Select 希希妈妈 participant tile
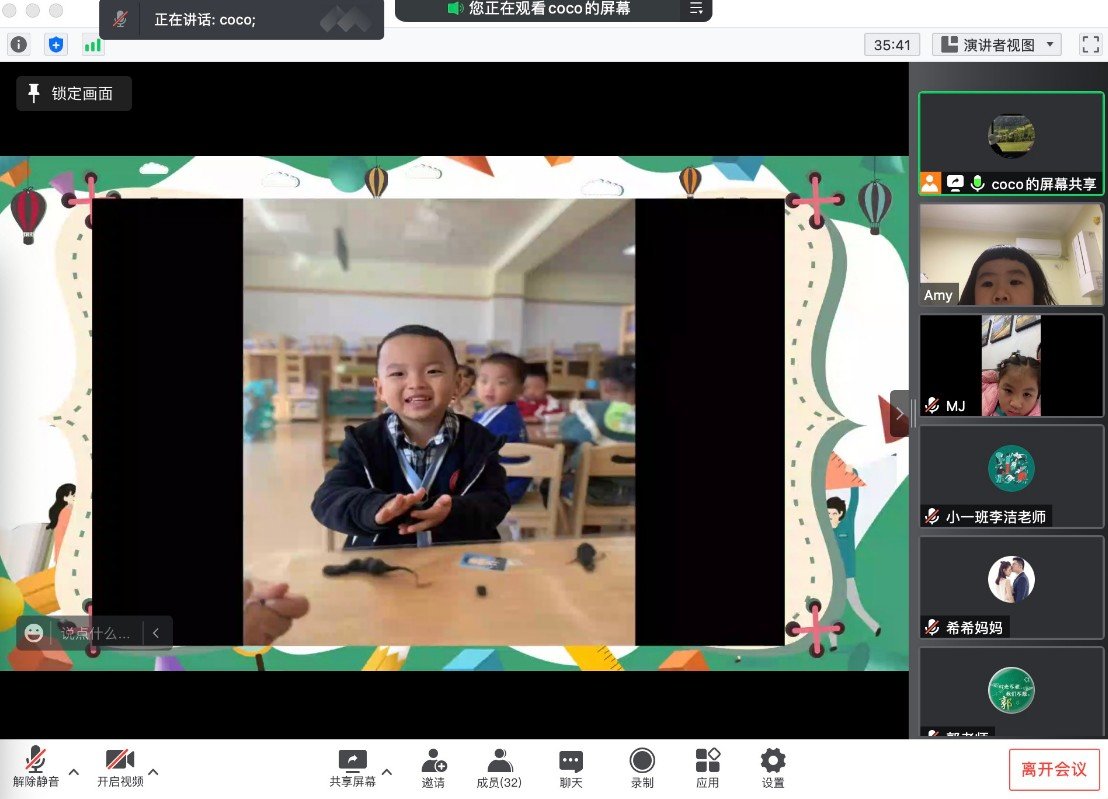The height and width of the screenshot is (799, 1108). point(1011,587)
